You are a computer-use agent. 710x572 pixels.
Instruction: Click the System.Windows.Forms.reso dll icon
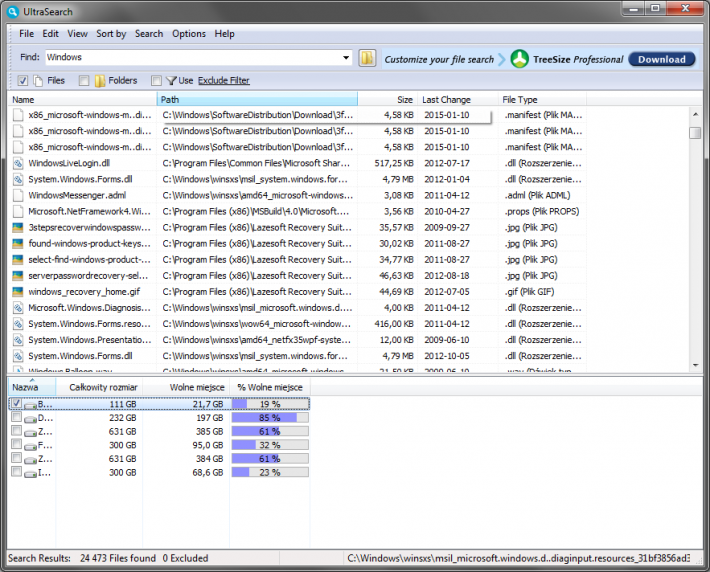point(18,324)
